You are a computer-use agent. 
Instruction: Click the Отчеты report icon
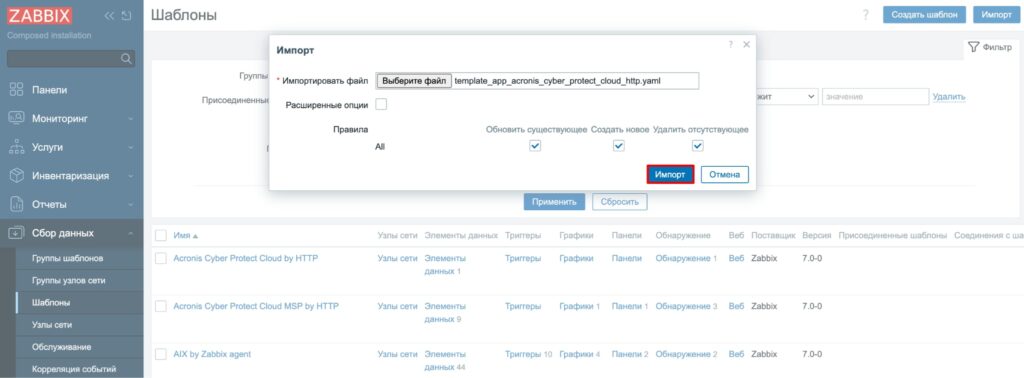16,204
